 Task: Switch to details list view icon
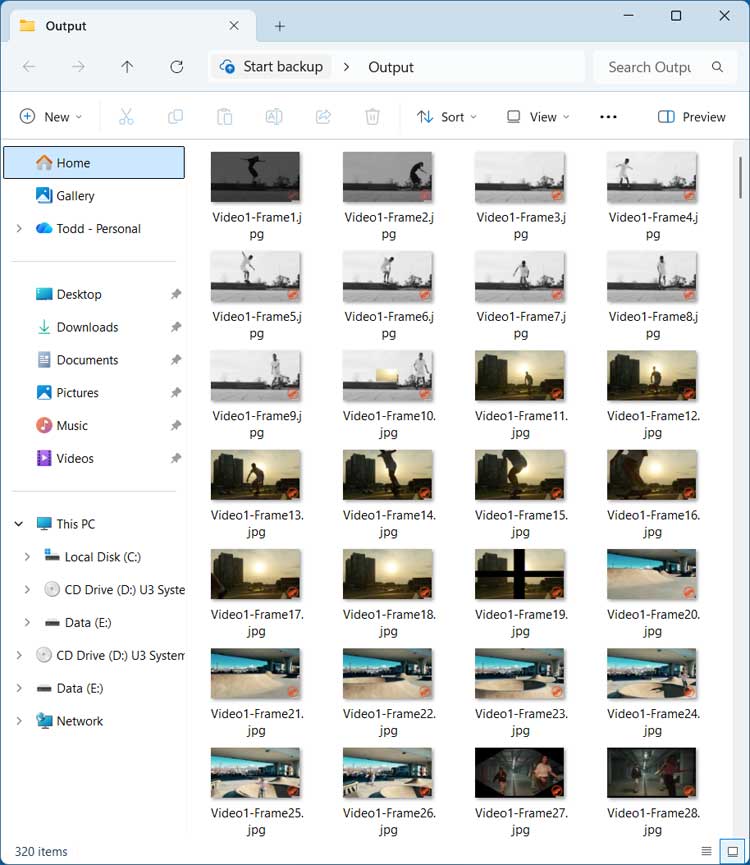[x=706, y=851]
